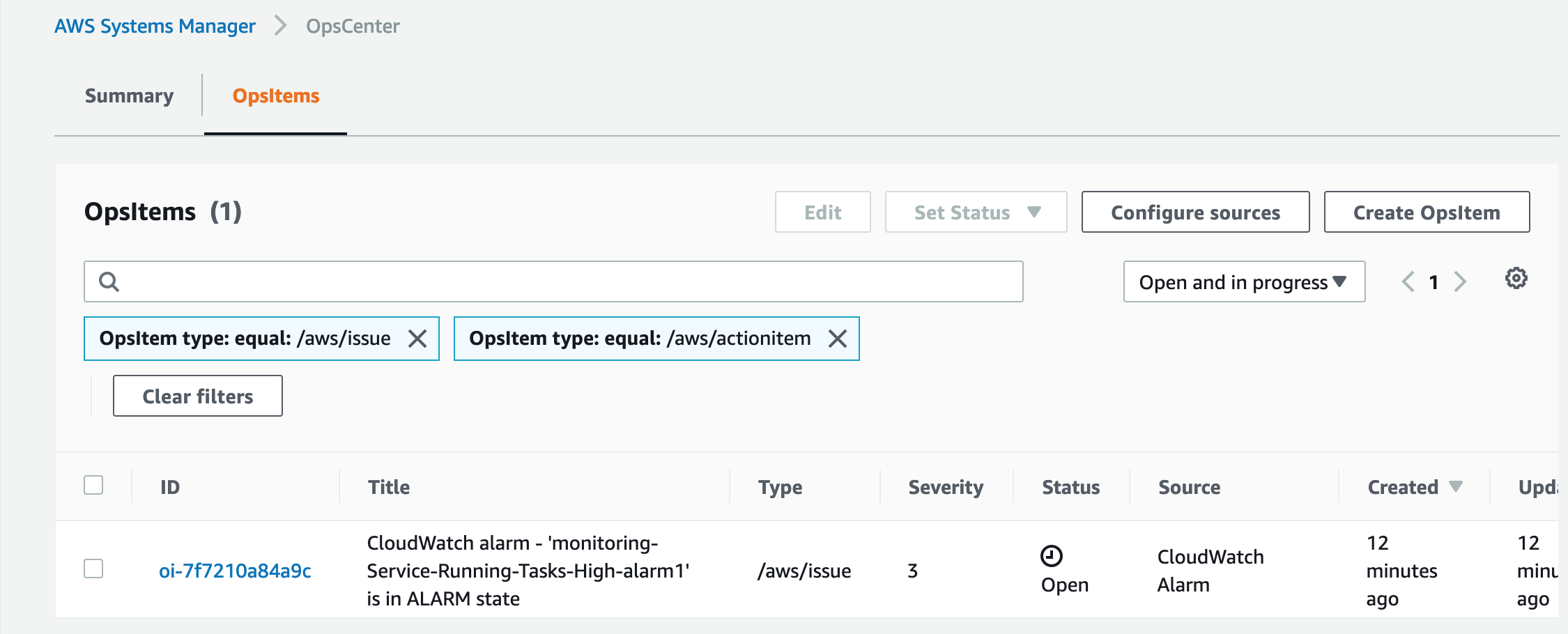Click the search magnifier icon
The width and height of the screenshot is (1568, 634).
109,281
